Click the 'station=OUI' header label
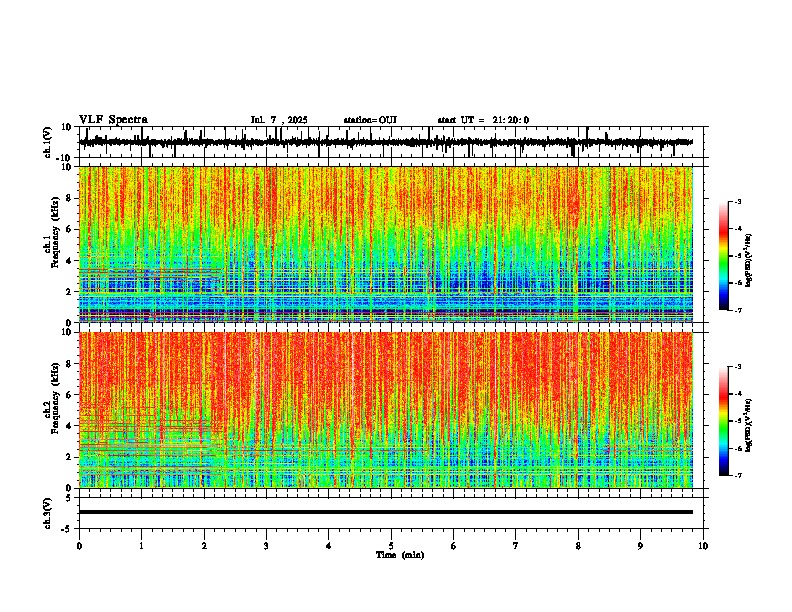This screenshot has height=612, width=792. (x=370, y=120)
